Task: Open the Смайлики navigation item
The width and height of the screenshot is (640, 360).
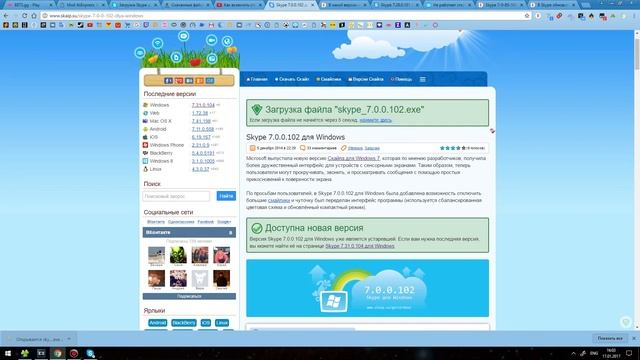Action: coord(329,79)
